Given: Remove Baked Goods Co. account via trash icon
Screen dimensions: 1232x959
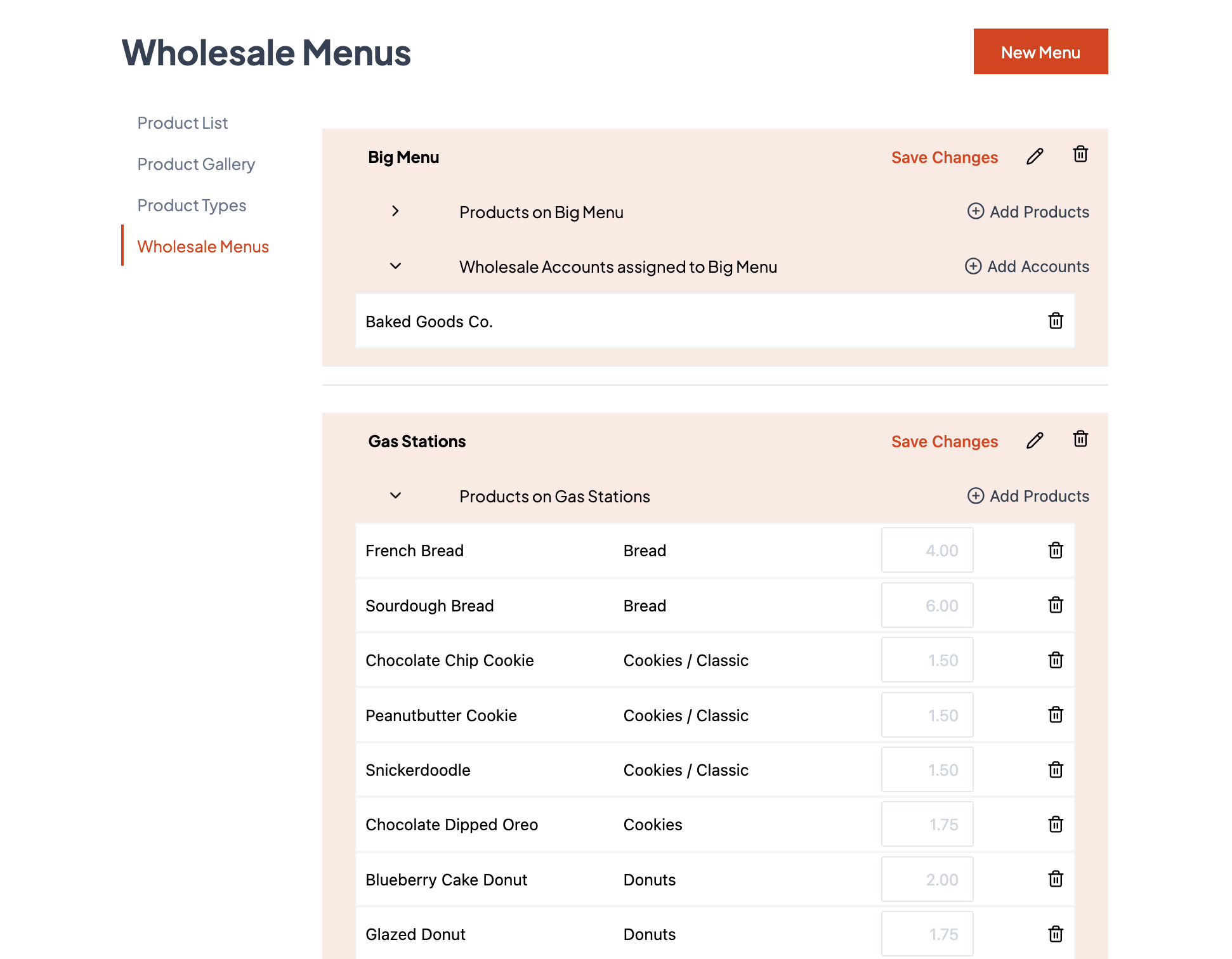Looking at the screenshot, I should [x=1056, y=321].
